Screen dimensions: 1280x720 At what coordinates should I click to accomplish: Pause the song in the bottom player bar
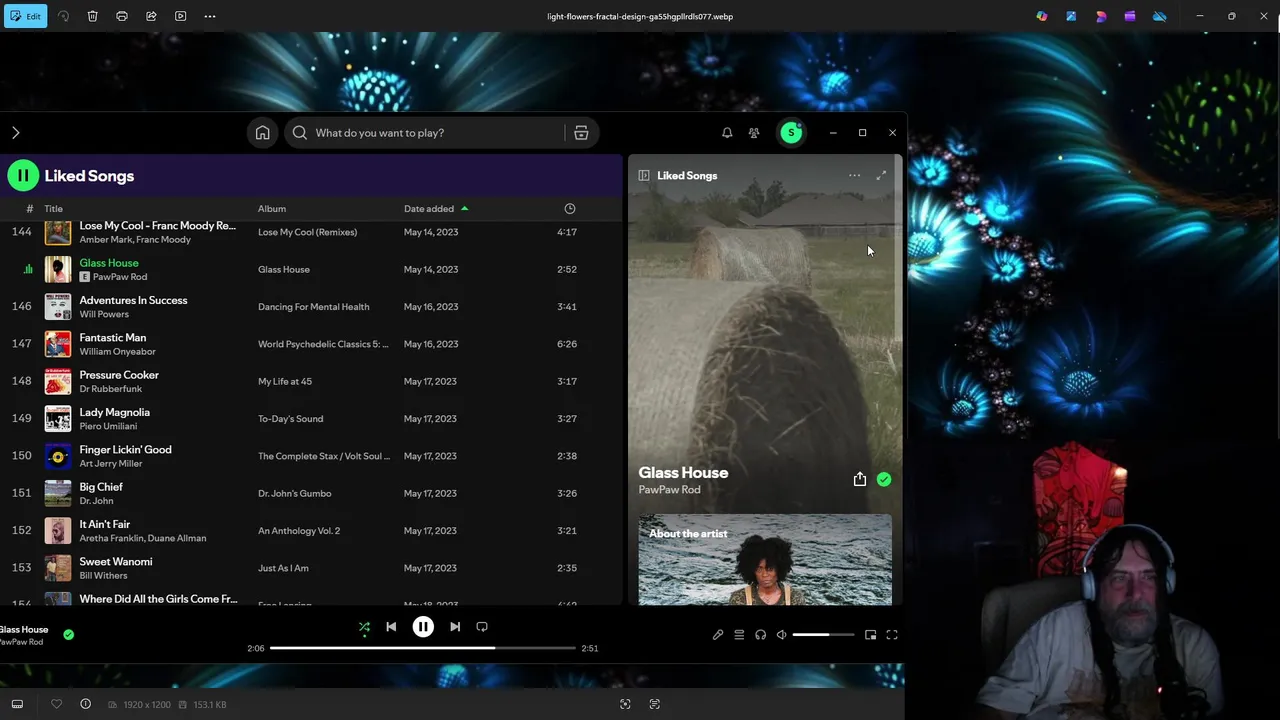[x=423, y=627]
